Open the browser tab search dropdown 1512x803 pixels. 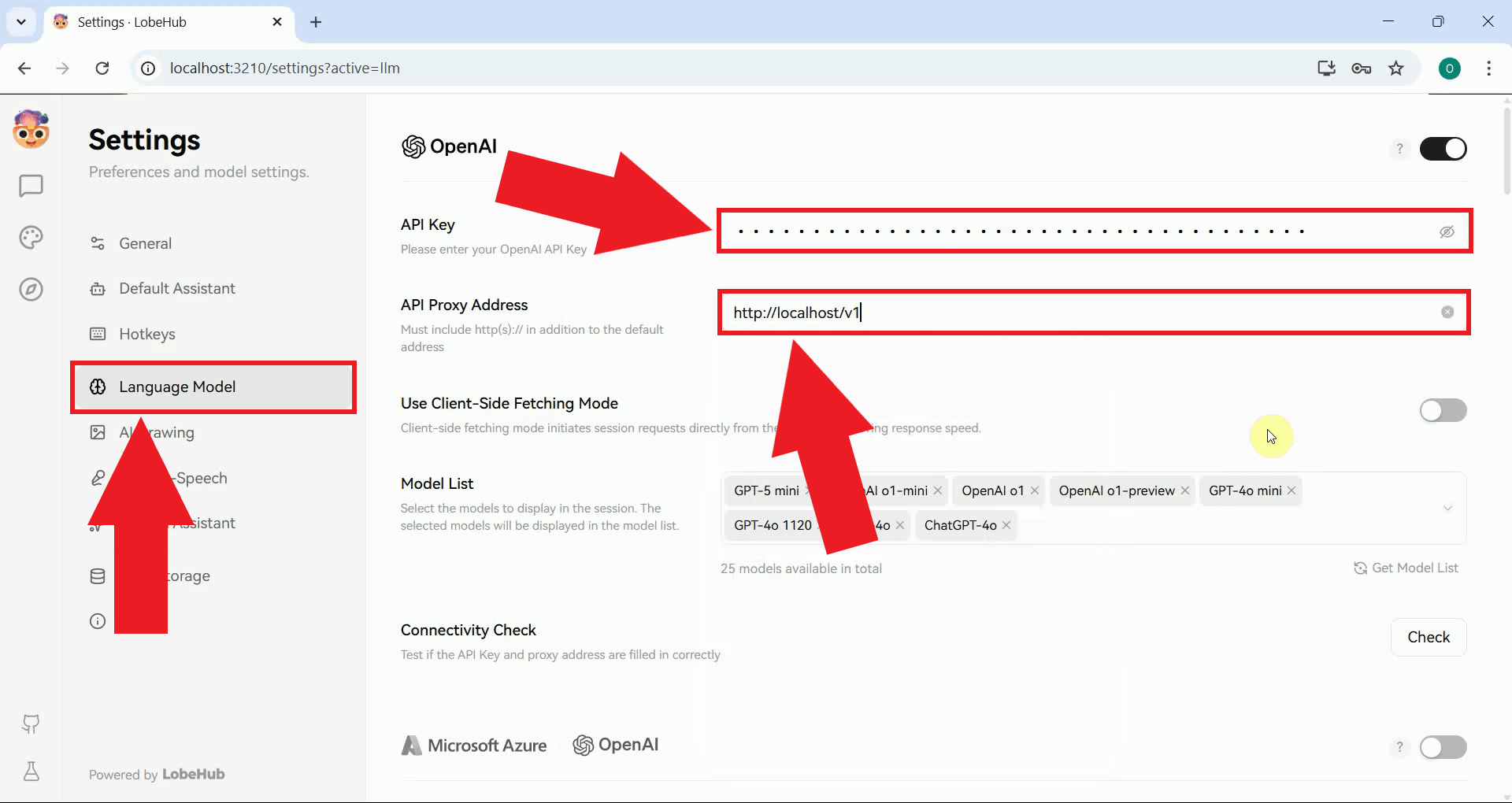pyautogui.click(x=21, y=21)
